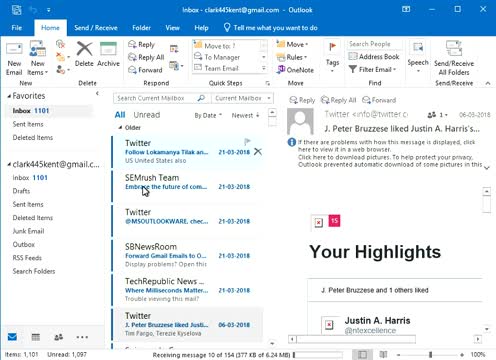The image size is (496, 360).
Task: Click the Search Current Mailbox field
Action: [156, 98]
